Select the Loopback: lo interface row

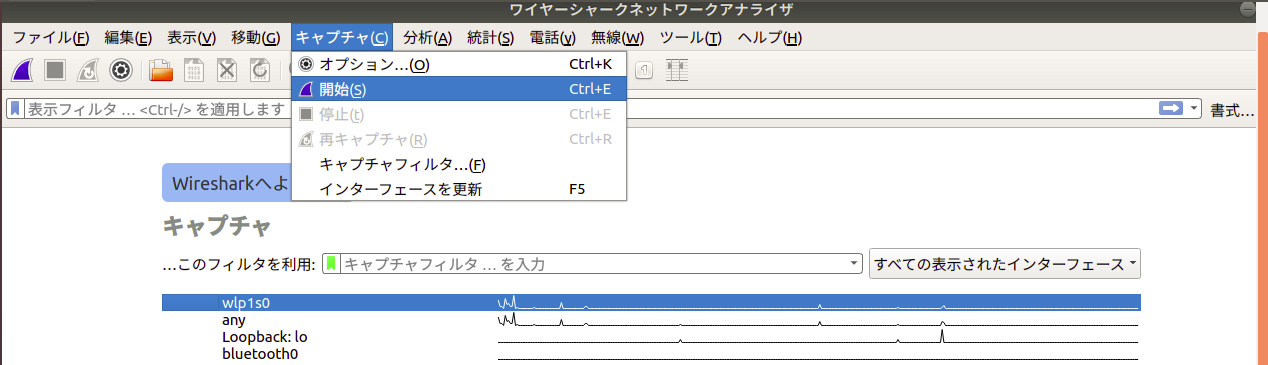651,337
